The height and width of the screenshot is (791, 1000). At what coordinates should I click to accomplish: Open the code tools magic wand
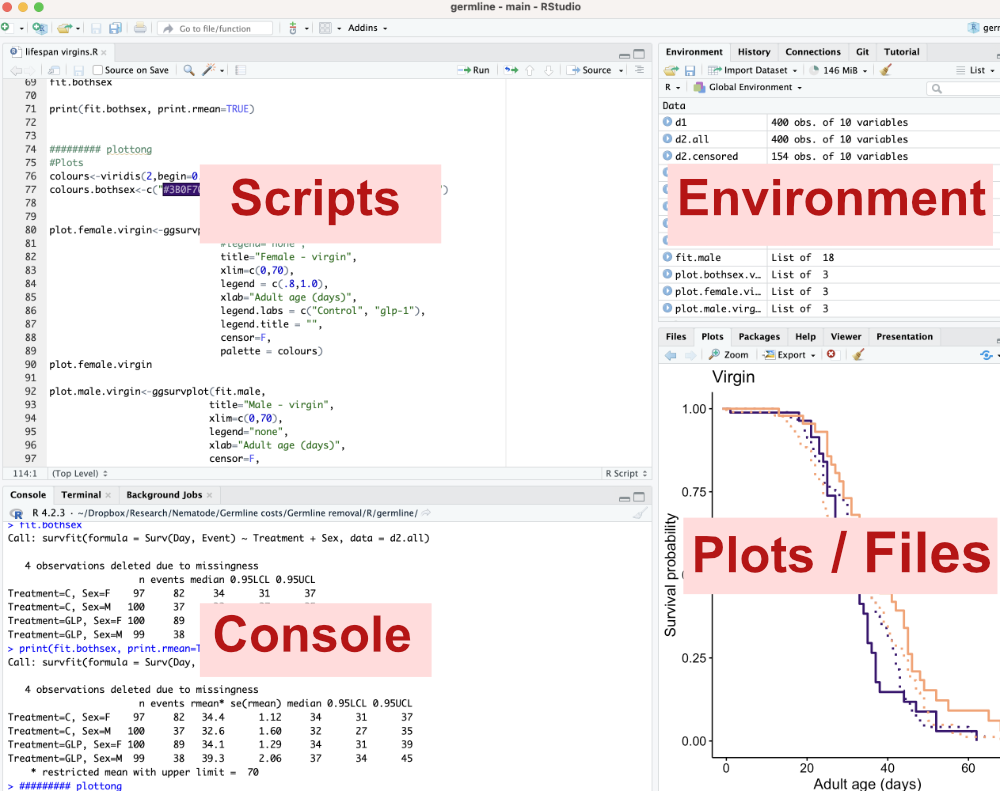(x=211, y=70)
